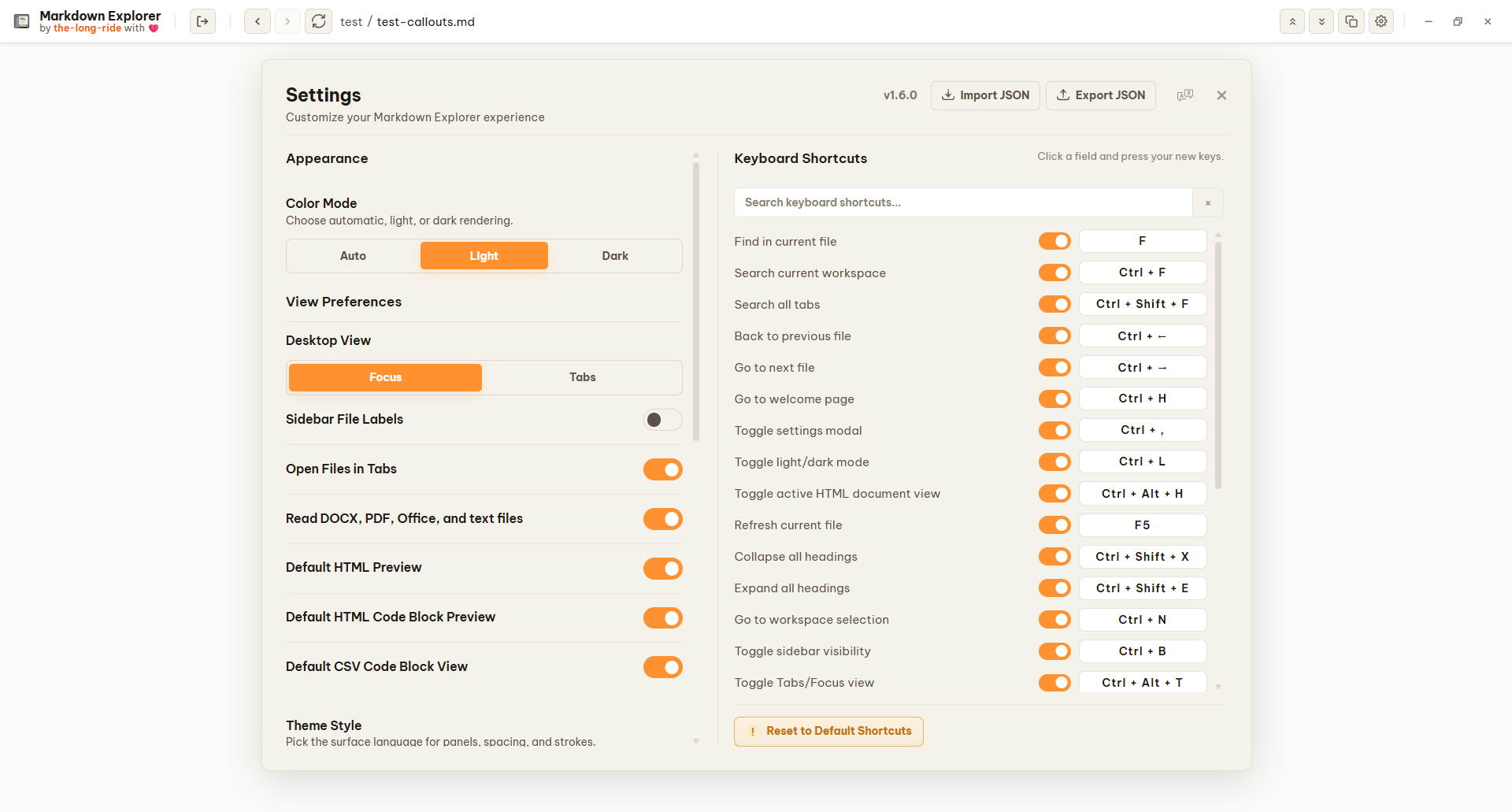Image resolution: width=1512 pixels, height=812 pixels.
Task: Click the appearance panel scrollbar thumb
Action: click(x=696, y=302)
